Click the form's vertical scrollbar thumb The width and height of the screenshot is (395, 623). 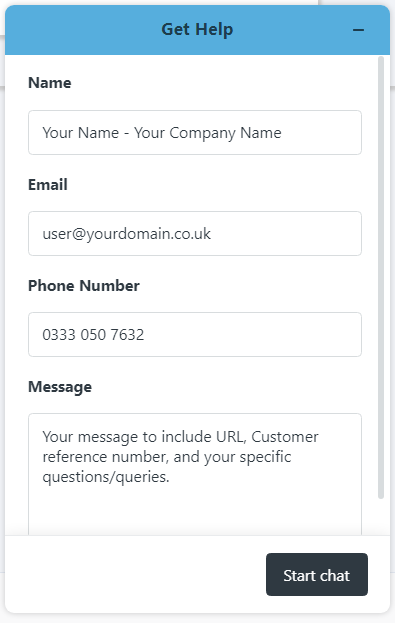point(381,278)
